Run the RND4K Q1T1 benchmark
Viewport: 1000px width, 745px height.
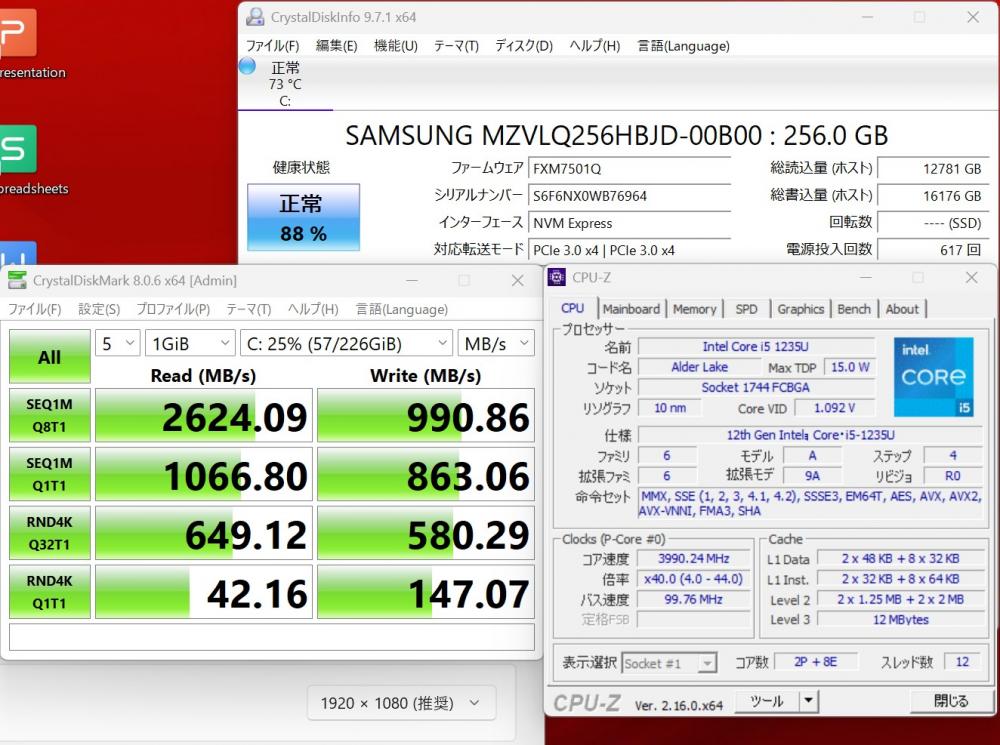(x=50, y=591)
